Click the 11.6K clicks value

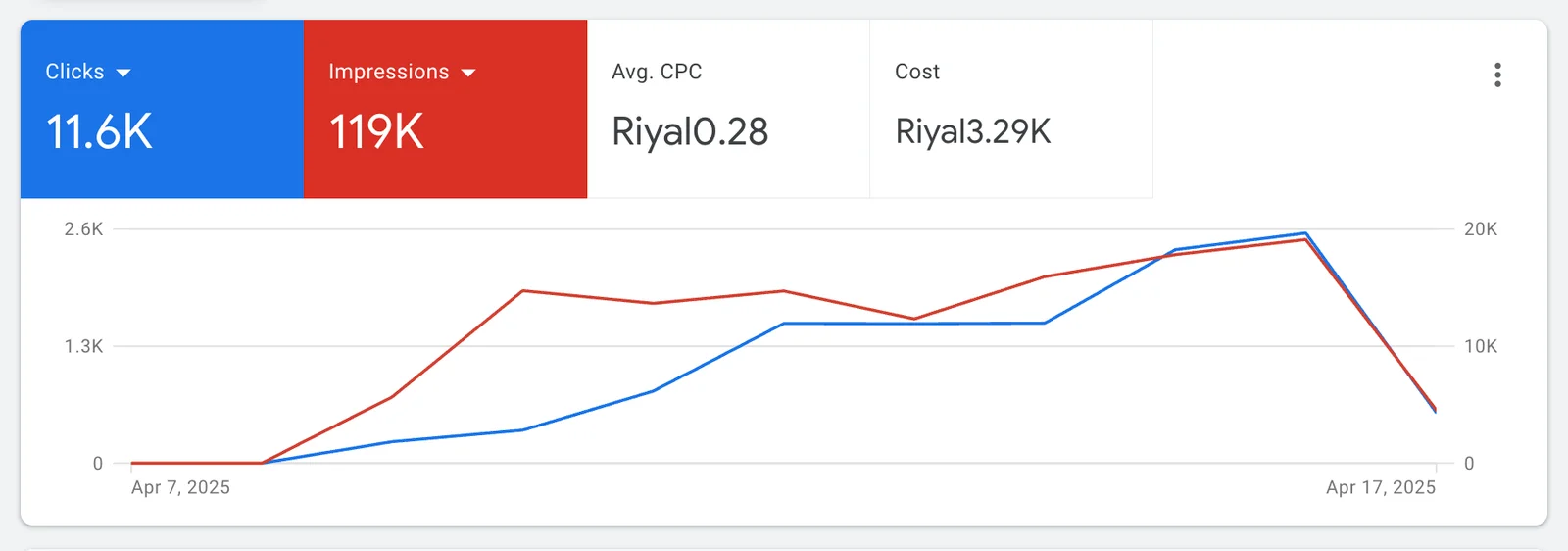(99, 132)
